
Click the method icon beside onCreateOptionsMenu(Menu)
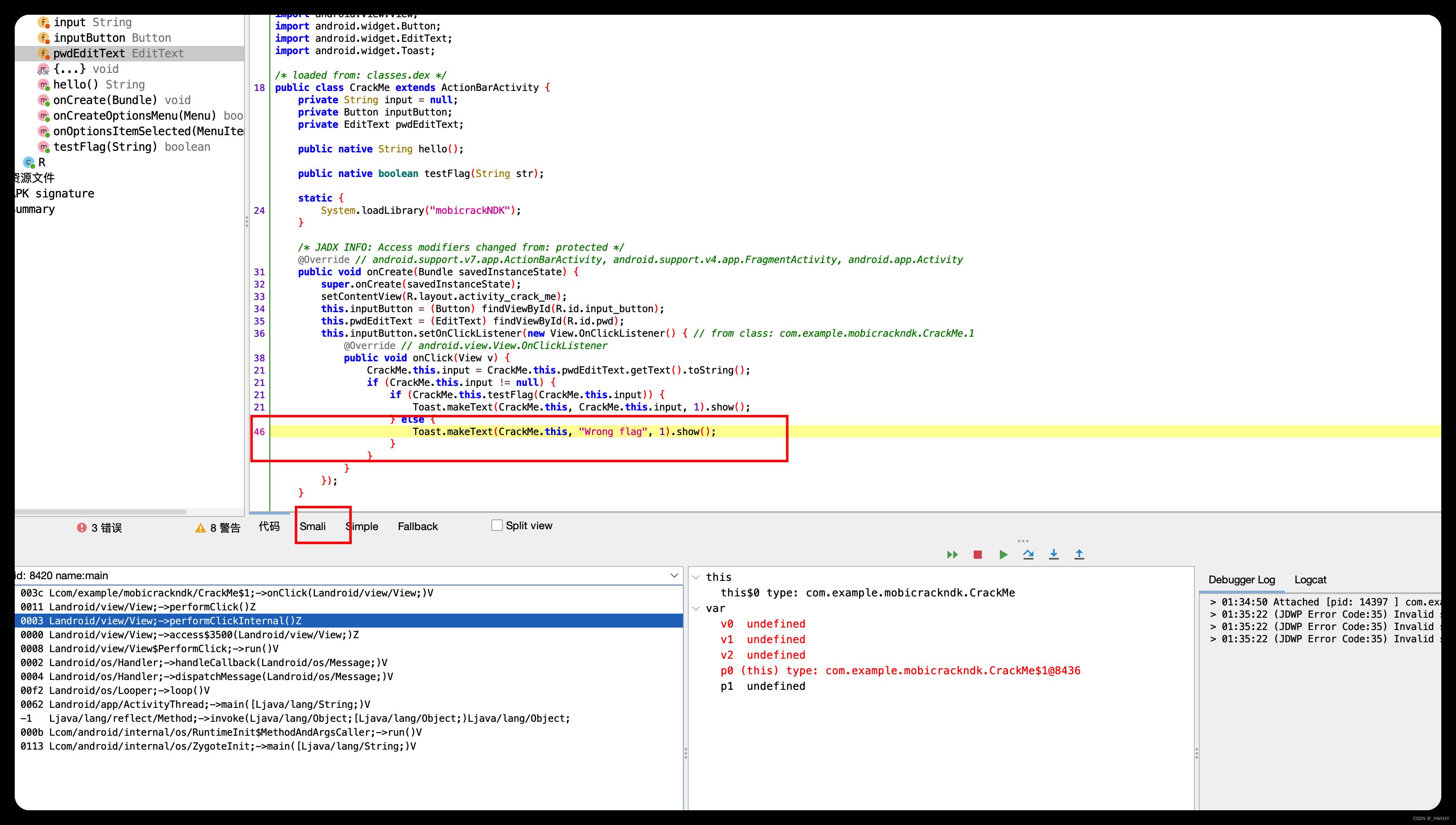tap(44, 116)
